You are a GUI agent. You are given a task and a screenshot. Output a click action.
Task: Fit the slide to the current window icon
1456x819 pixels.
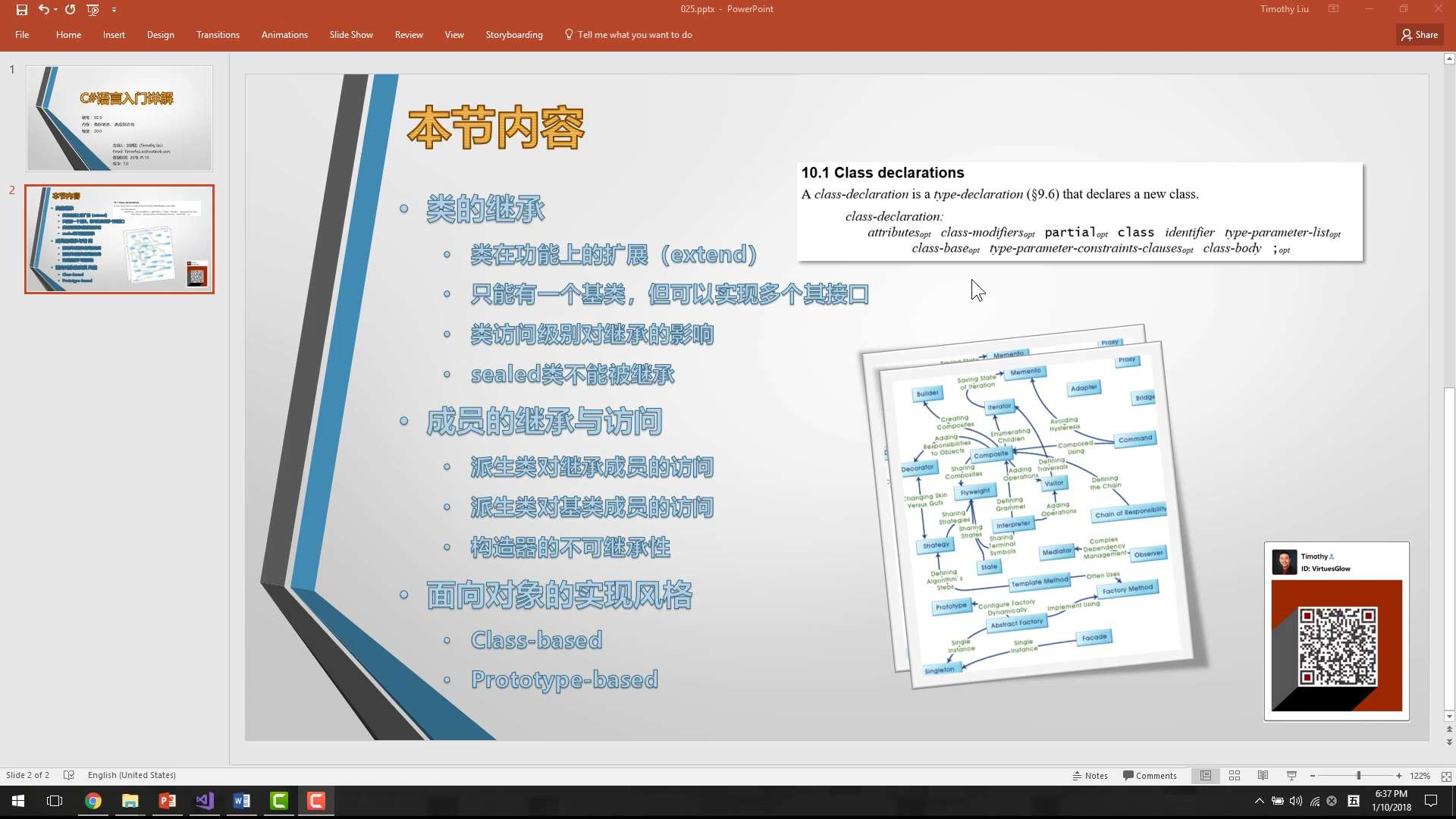pos(1445,776)
